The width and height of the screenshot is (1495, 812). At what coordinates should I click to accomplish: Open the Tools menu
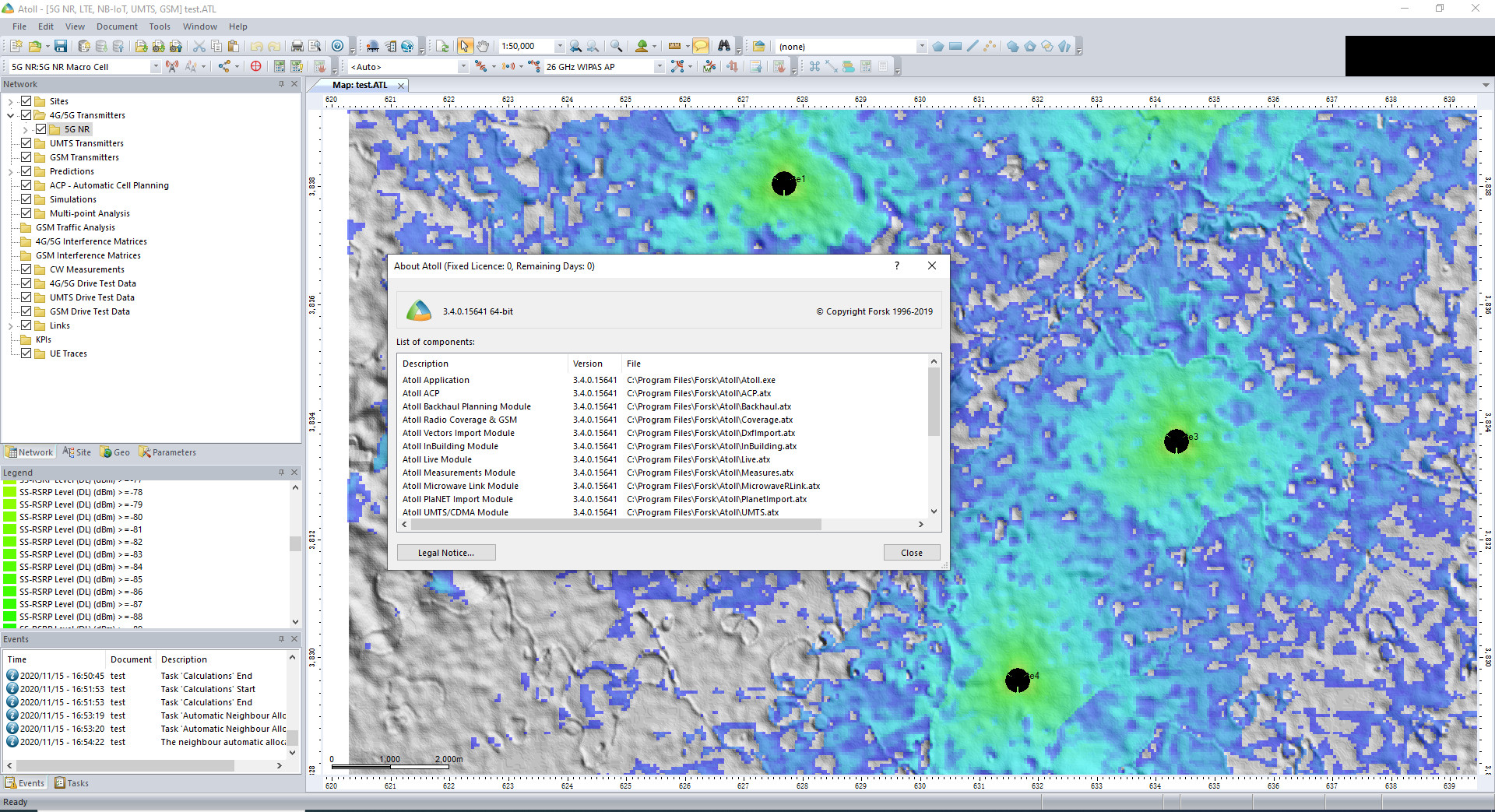pos(160,26)
